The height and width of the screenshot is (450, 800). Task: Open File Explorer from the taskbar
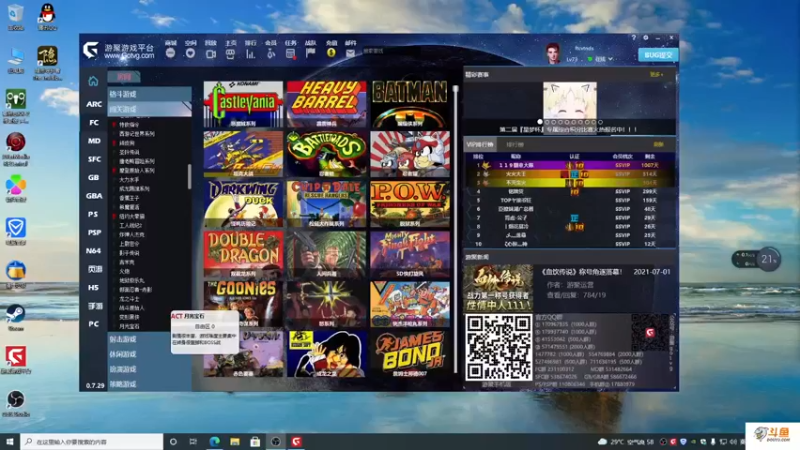tap(235, 441)
